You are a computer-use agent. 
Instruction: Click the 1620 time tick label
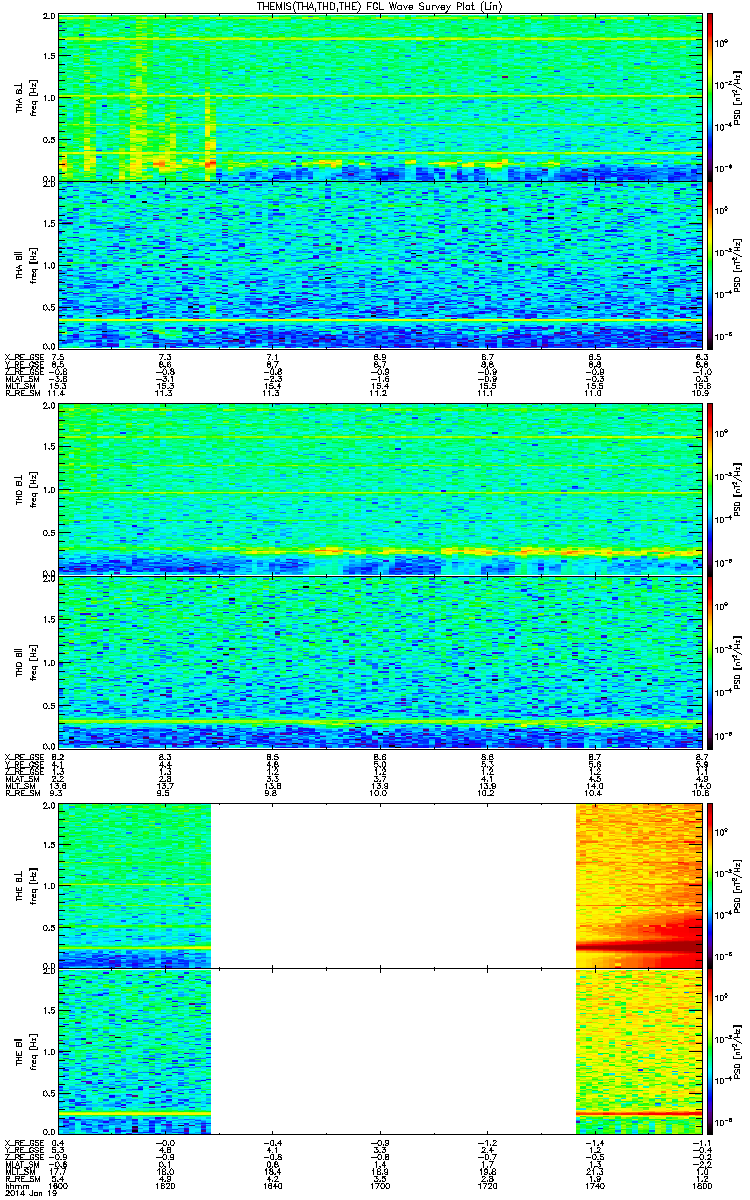(165, 1186)
